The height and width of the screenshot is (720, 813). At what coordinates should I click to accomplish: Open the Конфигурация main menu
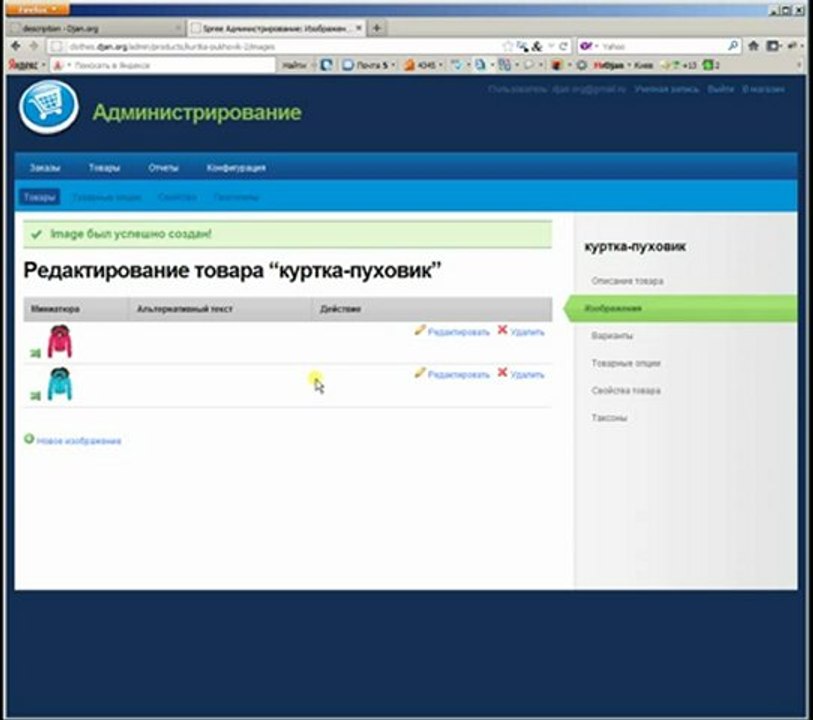coord(236,168)
